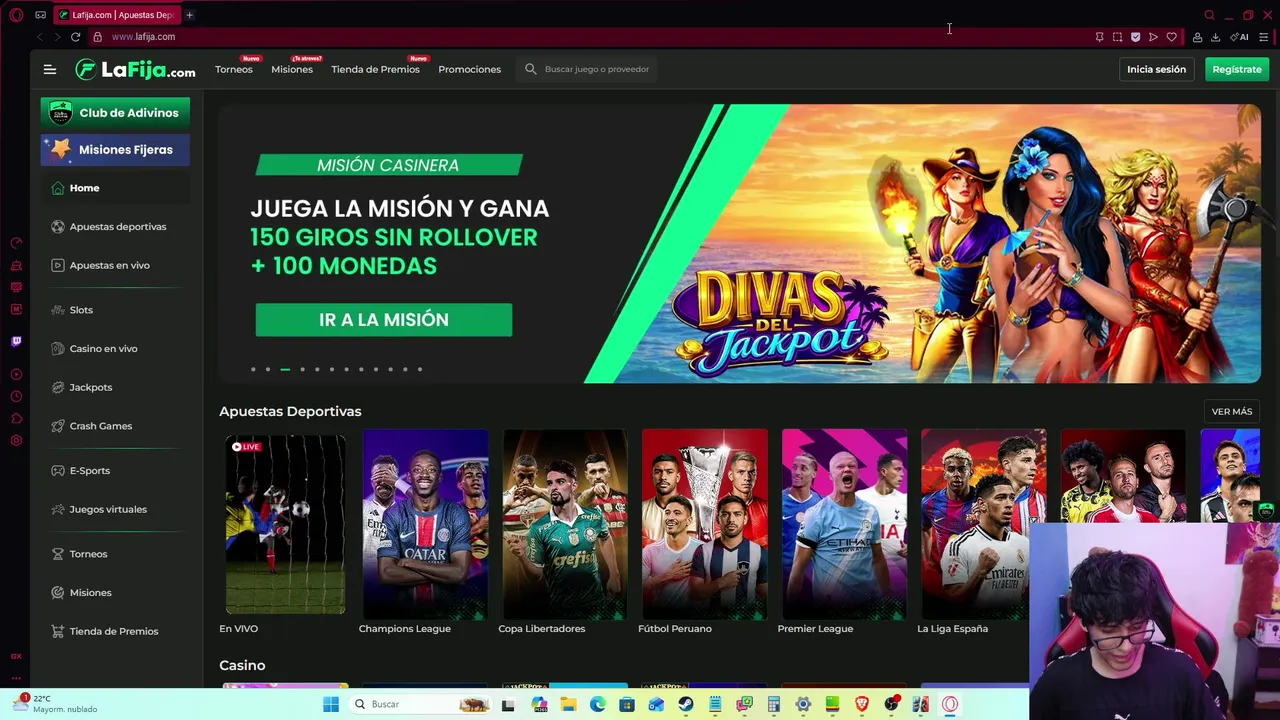The width and height of the screenshot is (1280, 720).
Task: Open the Copa Libertadores card
Action: [x=565, y=524]
